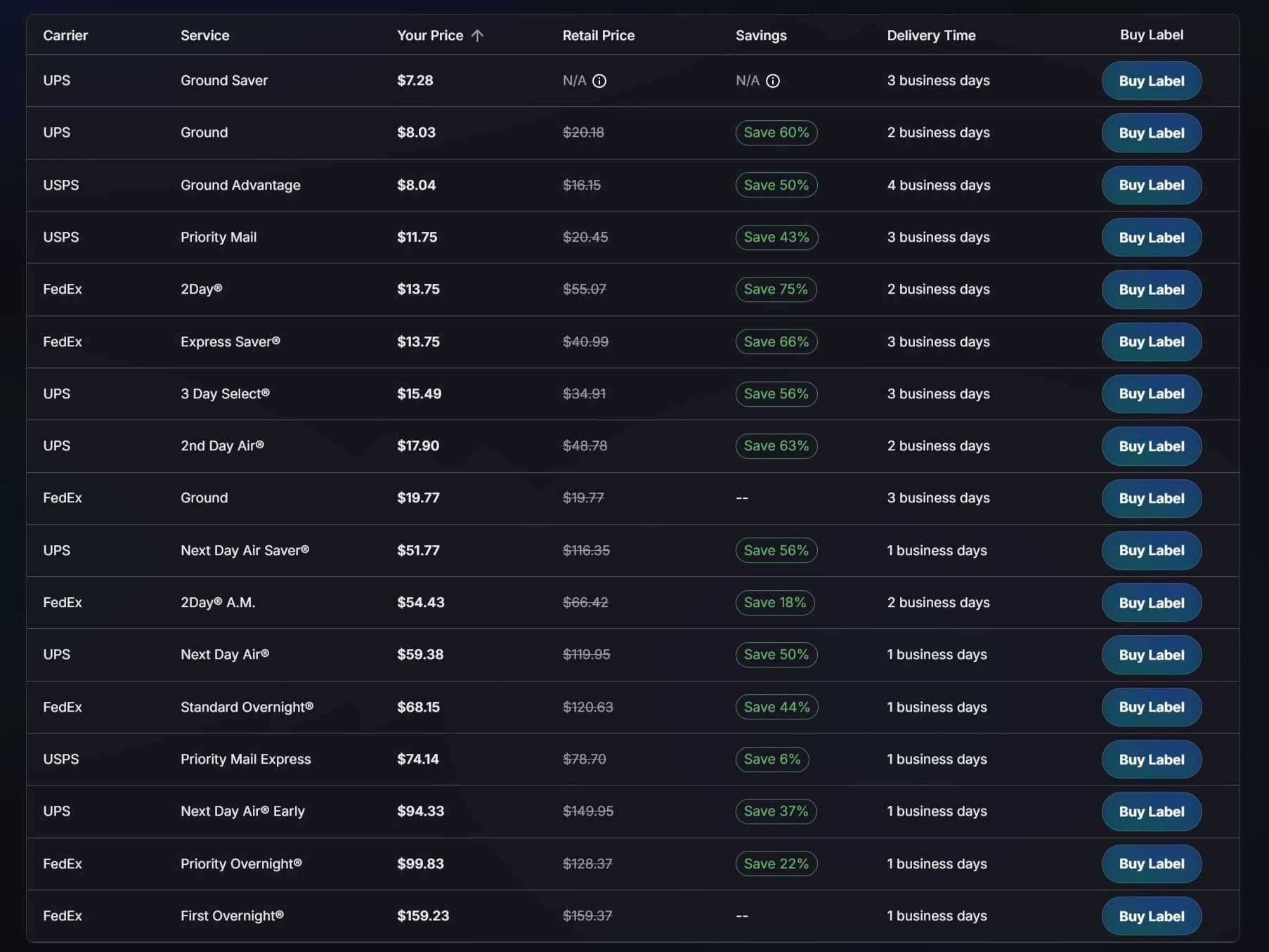Screen dimensions: 1269x952
Task: Buy Label for FedEx 2Day at $13.75
Action: 1152,289
